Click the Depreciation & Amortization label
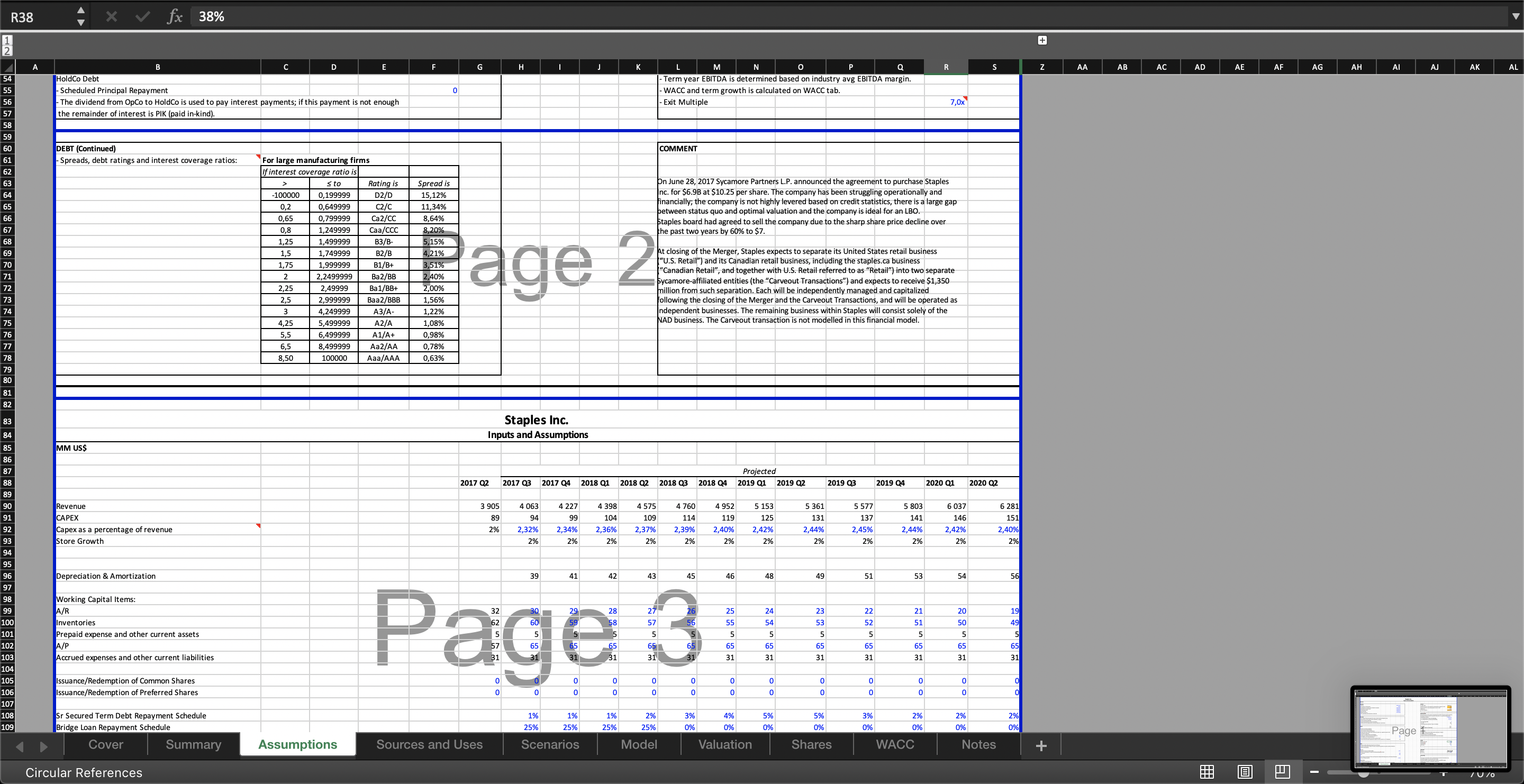This screenshot has width=1524, height=784. (x=106, y=576)
